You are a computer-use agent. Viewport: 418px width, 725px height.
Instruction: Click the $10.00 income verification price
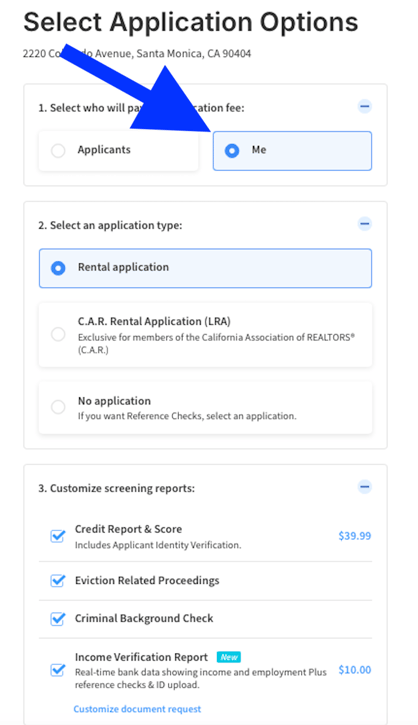pyautogui.click(x=355, y=670)
